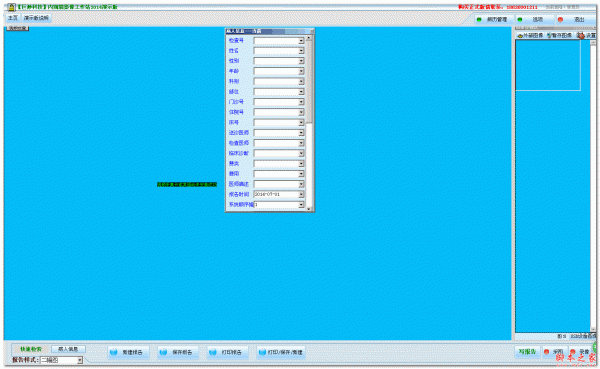Expand the 年龄 combo box
This screenshot has width=600, height=369.
(301, 71)
